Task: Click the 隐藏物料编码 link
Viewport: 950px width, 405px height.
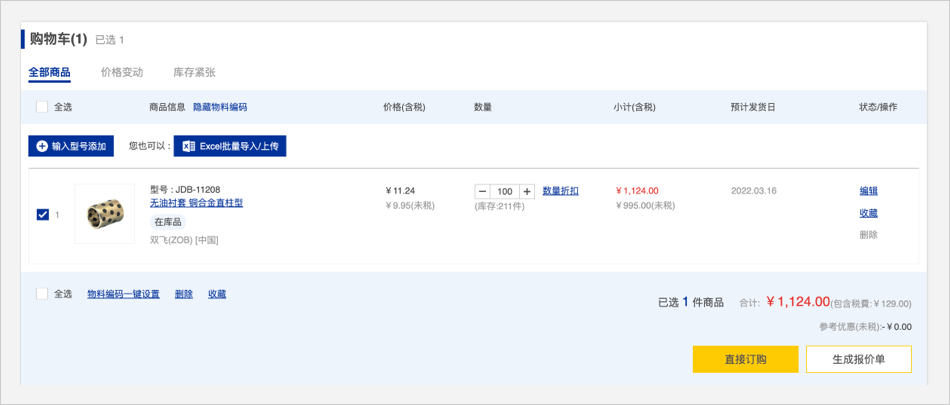Action: pyautogui.click(x=220, y=107)
